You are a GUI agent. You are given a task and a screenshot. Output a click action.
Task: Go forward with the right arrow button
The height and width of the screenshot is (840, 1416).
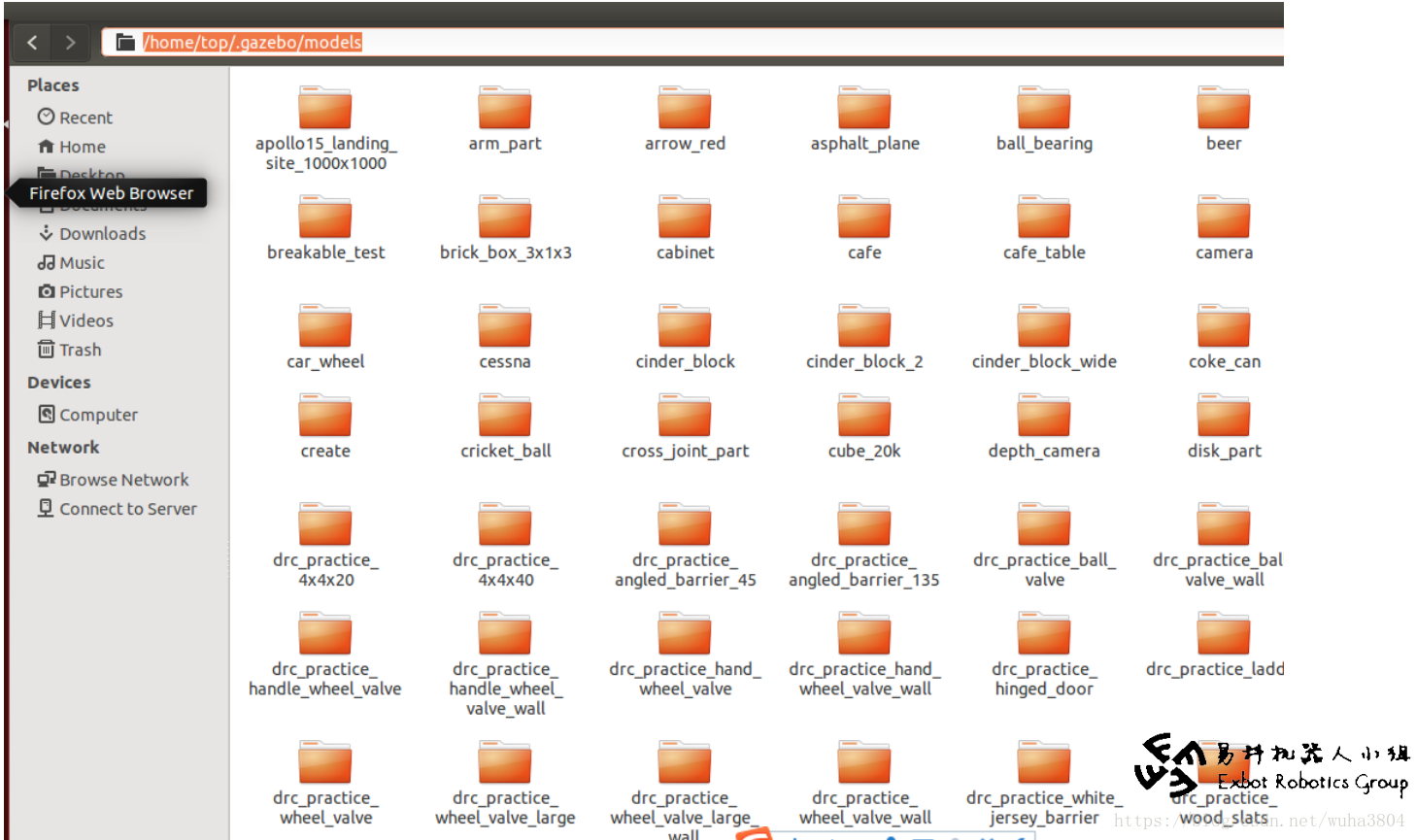click(70, 42)
